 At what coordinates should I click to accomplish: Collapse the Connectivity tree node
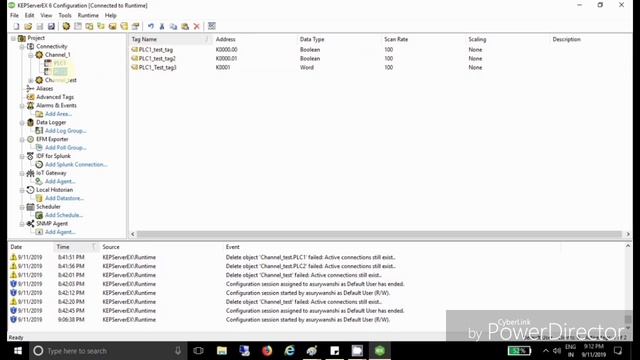[22, 47]
